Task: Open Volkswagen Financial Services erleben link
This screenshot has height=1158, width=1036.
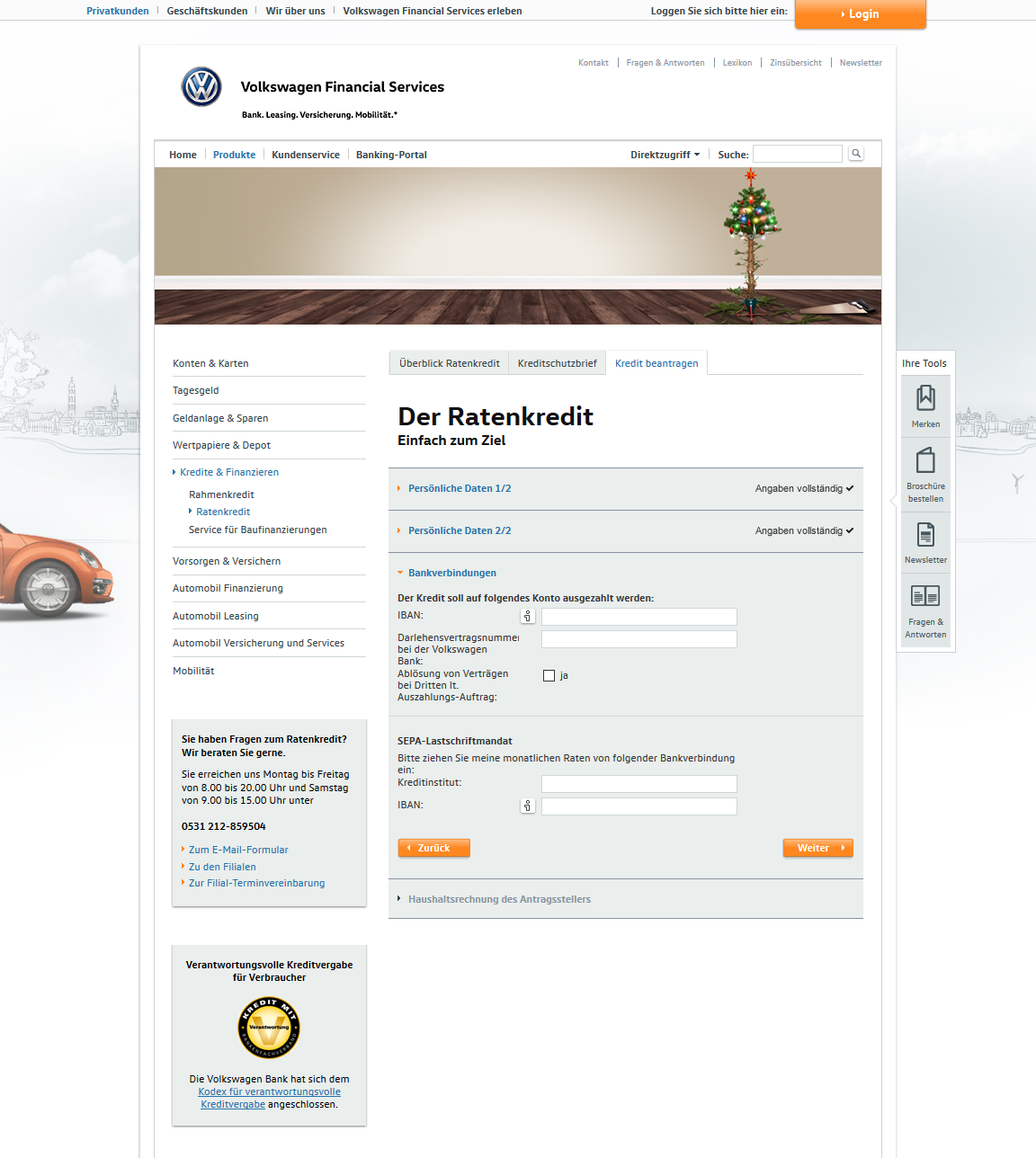Action: [x=433, y=11]
